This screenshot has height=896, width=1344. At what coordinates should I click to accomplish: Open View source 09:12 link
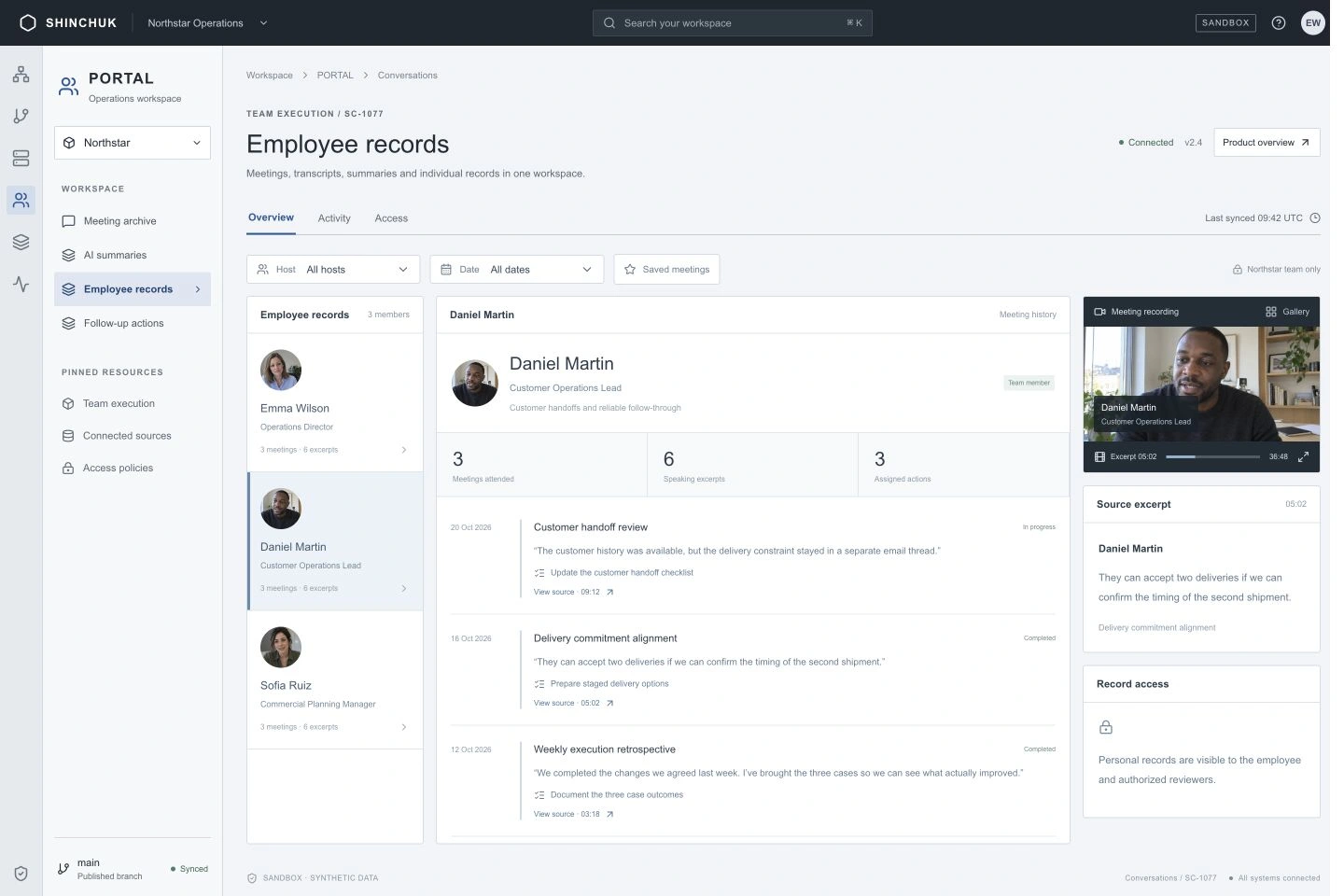coord(573,592)
